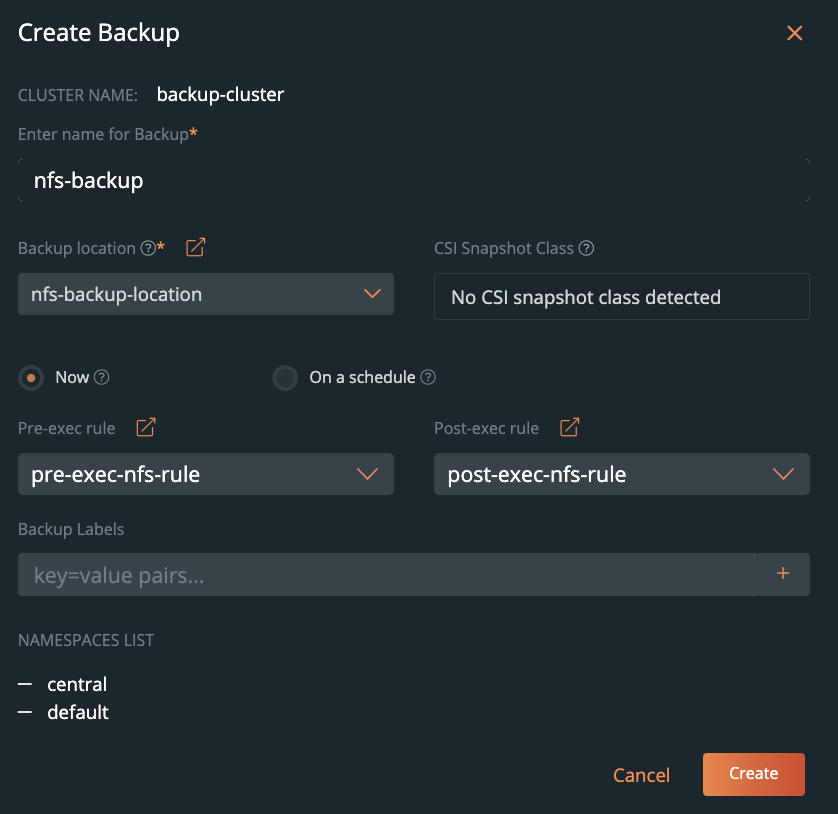Image resolution: width=838 pixels, height=814 pixels.
Task: Add backup label with plus icon
Action: (783, 574)
